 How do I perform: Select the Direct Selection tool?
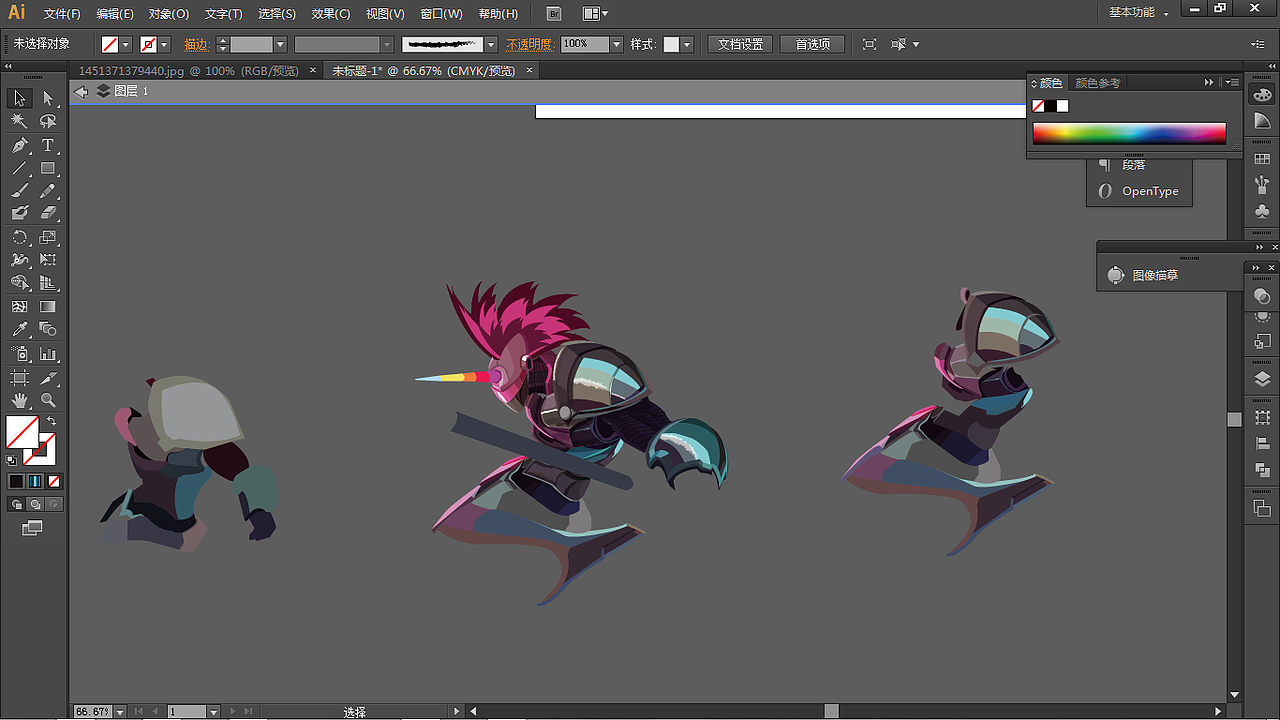(48, 98)
